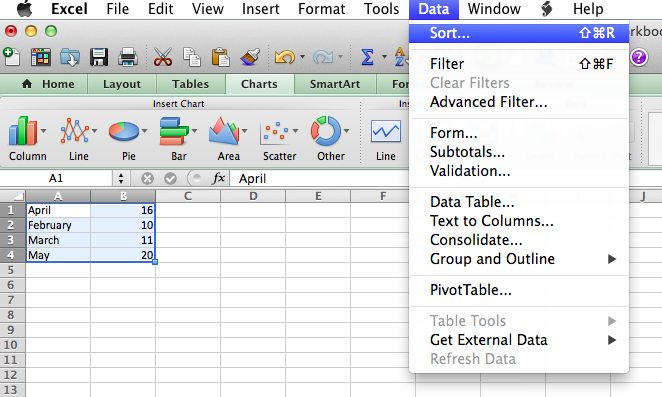The width and height of the screenshot is (662, 397).
Task: Choose Data Table... in Data menu
Action: pos(519,202)
